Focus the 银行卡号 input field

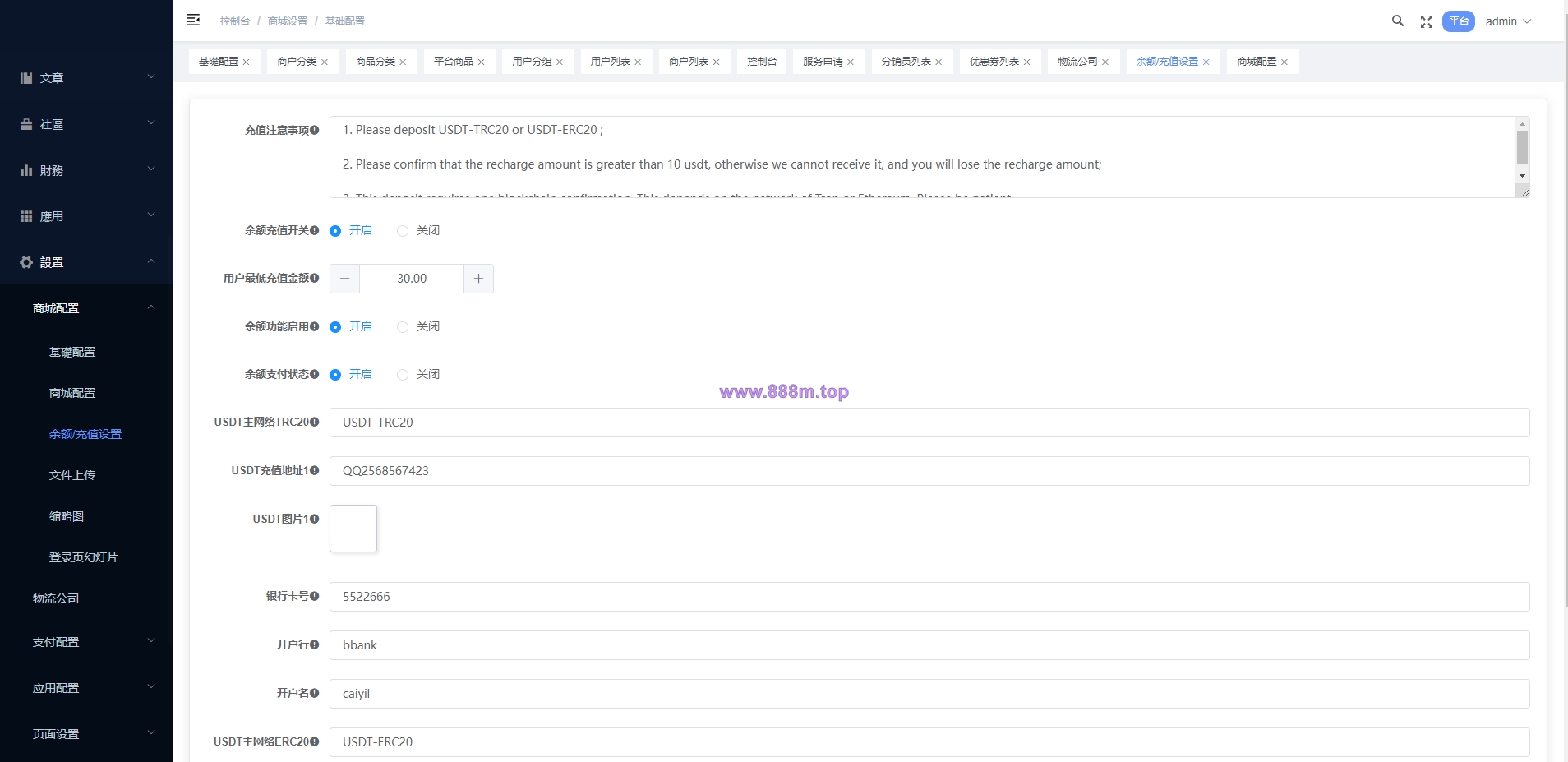[x=929, y=597]
